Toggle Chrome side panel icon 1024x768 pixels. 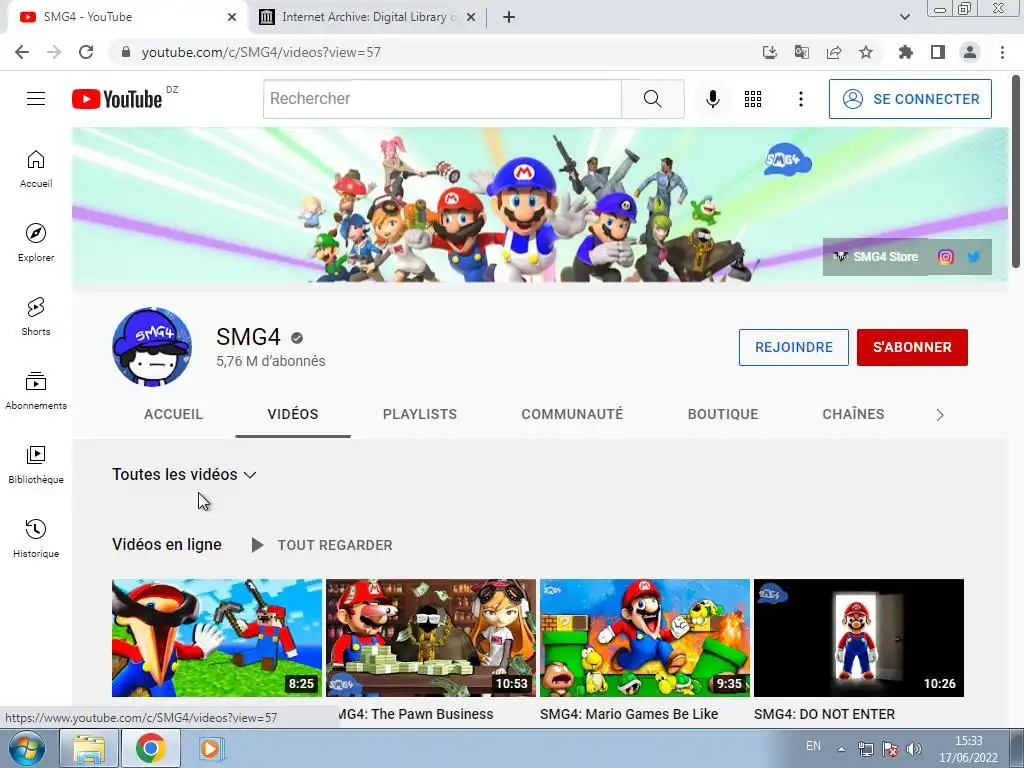click(938, 52)
